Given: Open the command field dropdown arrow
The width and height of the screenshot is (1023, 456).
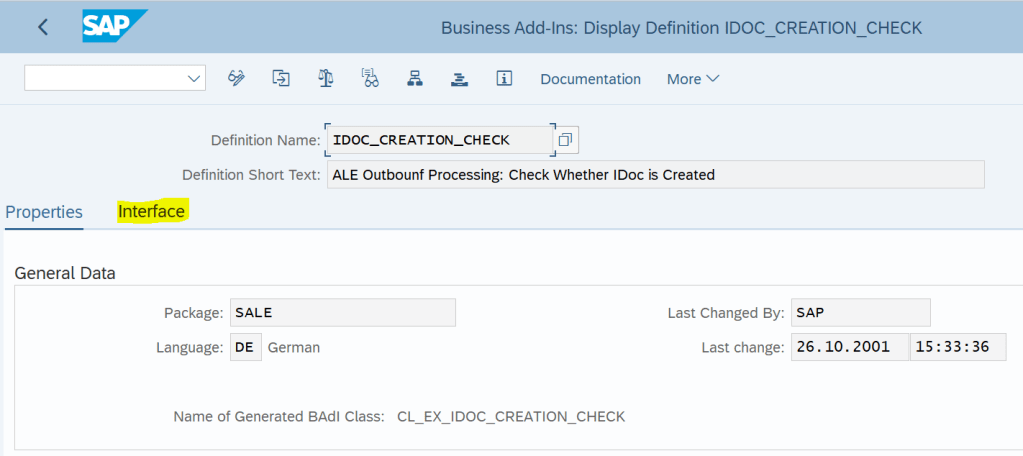Looking at the screenshot, I should click(x=194, y=78).
